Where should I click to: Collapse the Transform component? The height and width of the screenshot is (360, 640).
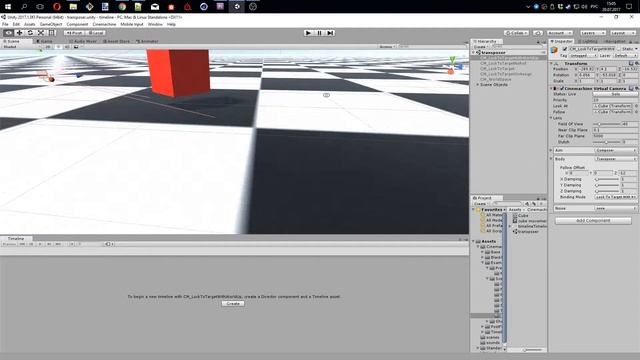pyautogui.click(x=552, y=64)
